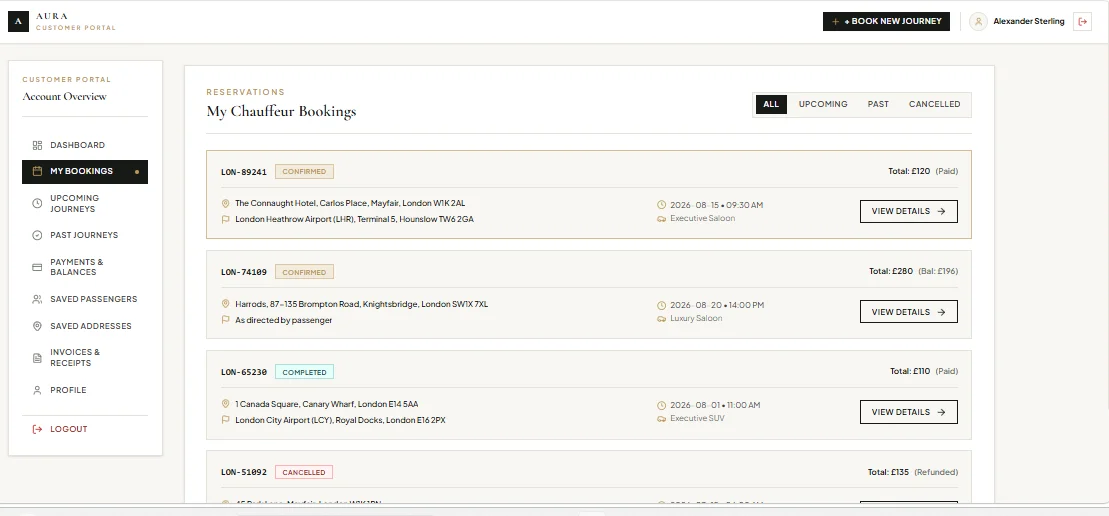Click the sidebar Logout arrow icon
The width and height of the screenshot is (1109, 516).
point(37,429)
